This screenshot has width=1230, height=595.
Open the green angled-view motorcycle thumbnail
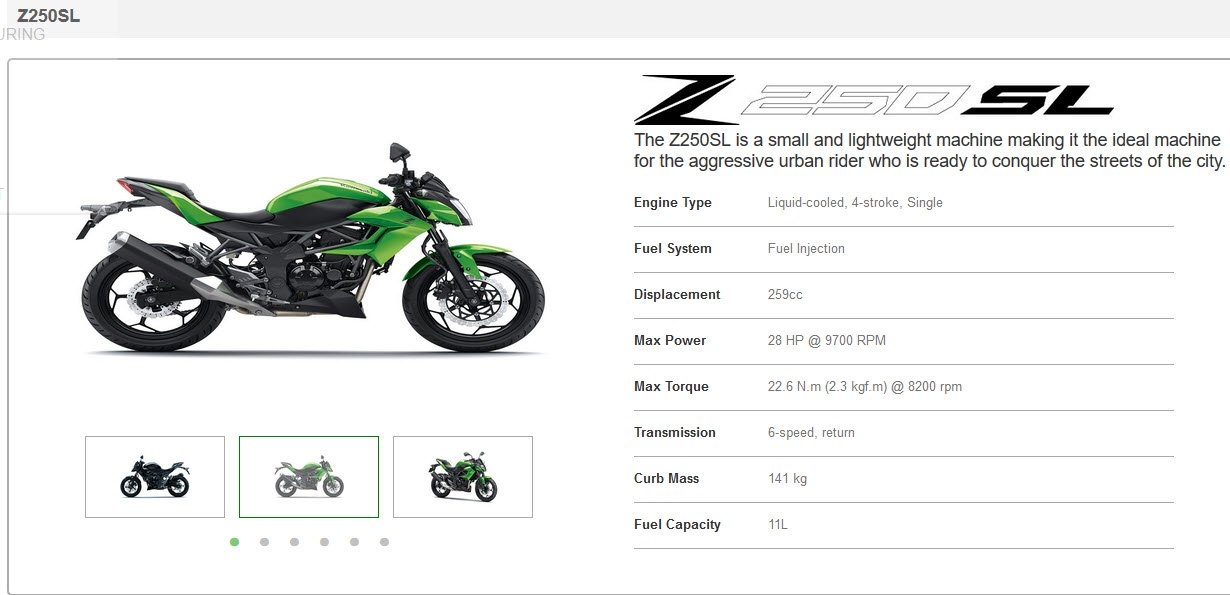tap(463, 477)
